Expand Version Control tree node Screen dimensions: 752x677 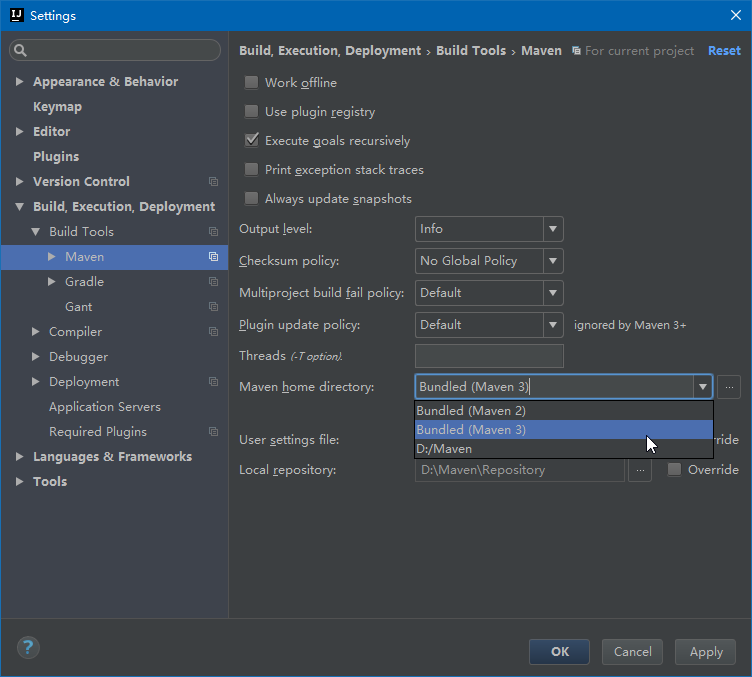coord(19,182)
